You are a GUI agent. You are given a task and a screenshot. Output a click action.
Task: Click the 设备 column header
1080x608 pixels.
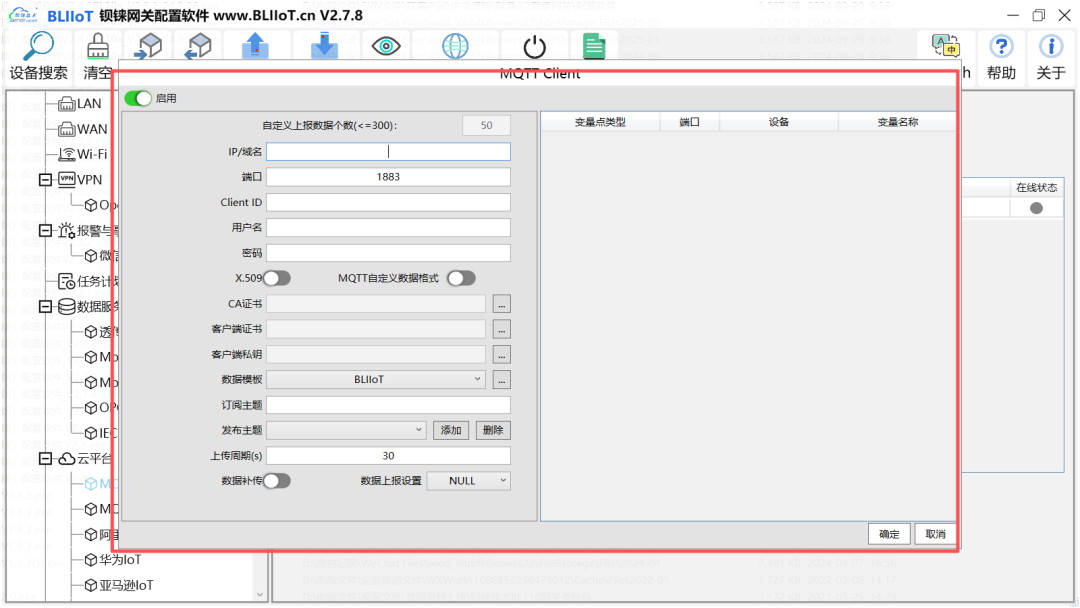tap(779, 122)
